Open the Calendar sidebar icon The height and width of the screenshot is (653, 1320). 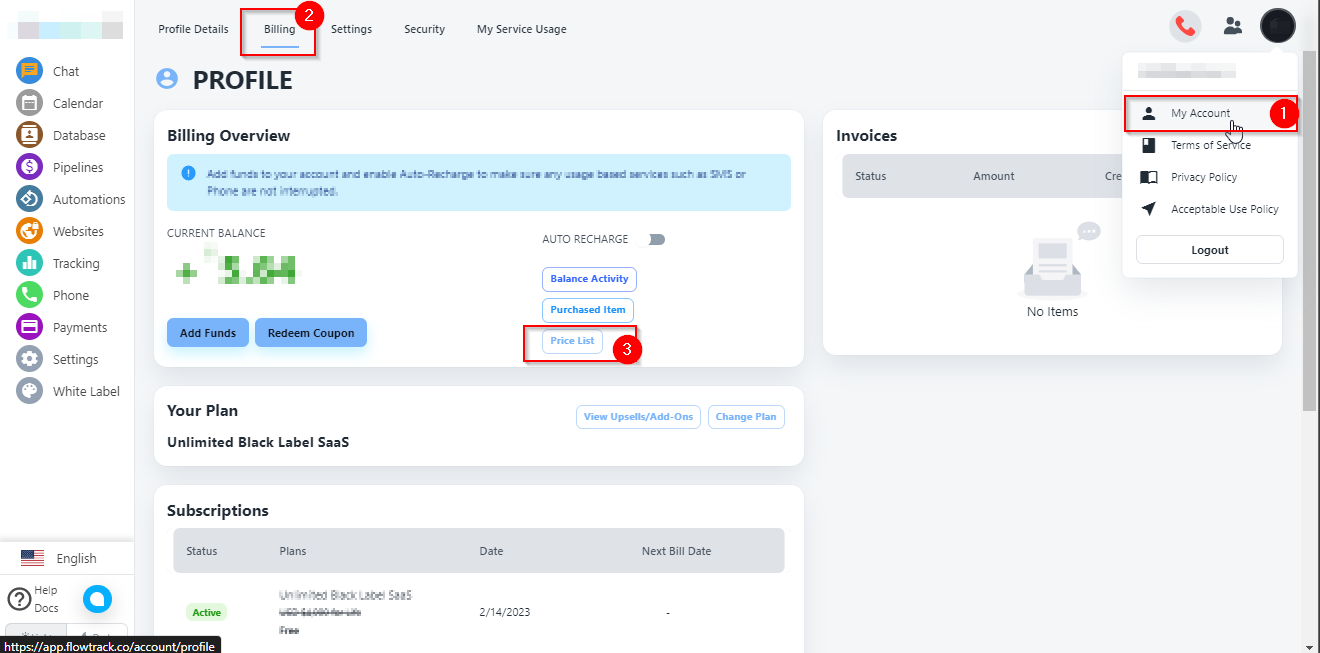pos(30,103)
